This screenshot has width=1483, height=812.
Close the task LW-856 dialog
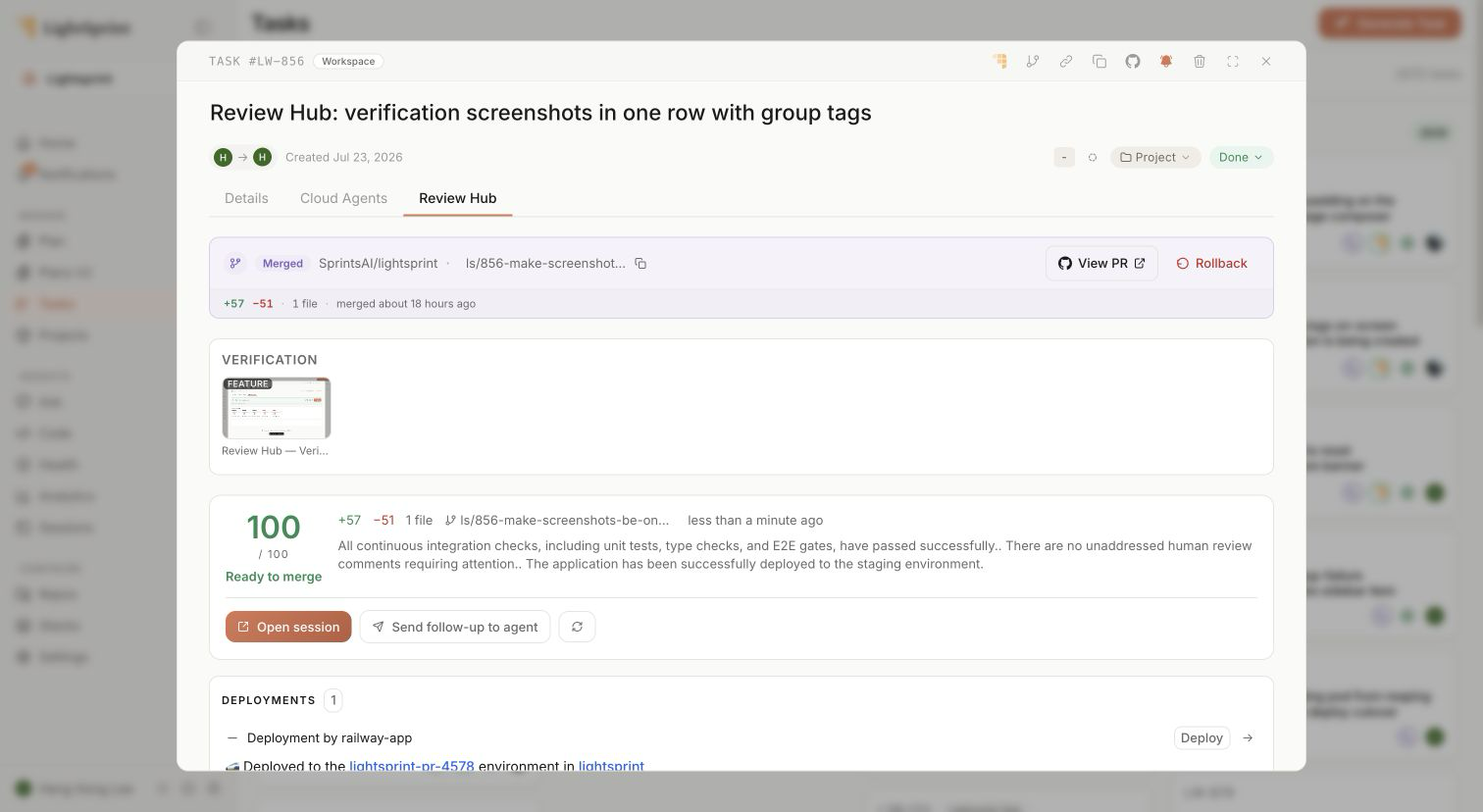pos(1266,61)
